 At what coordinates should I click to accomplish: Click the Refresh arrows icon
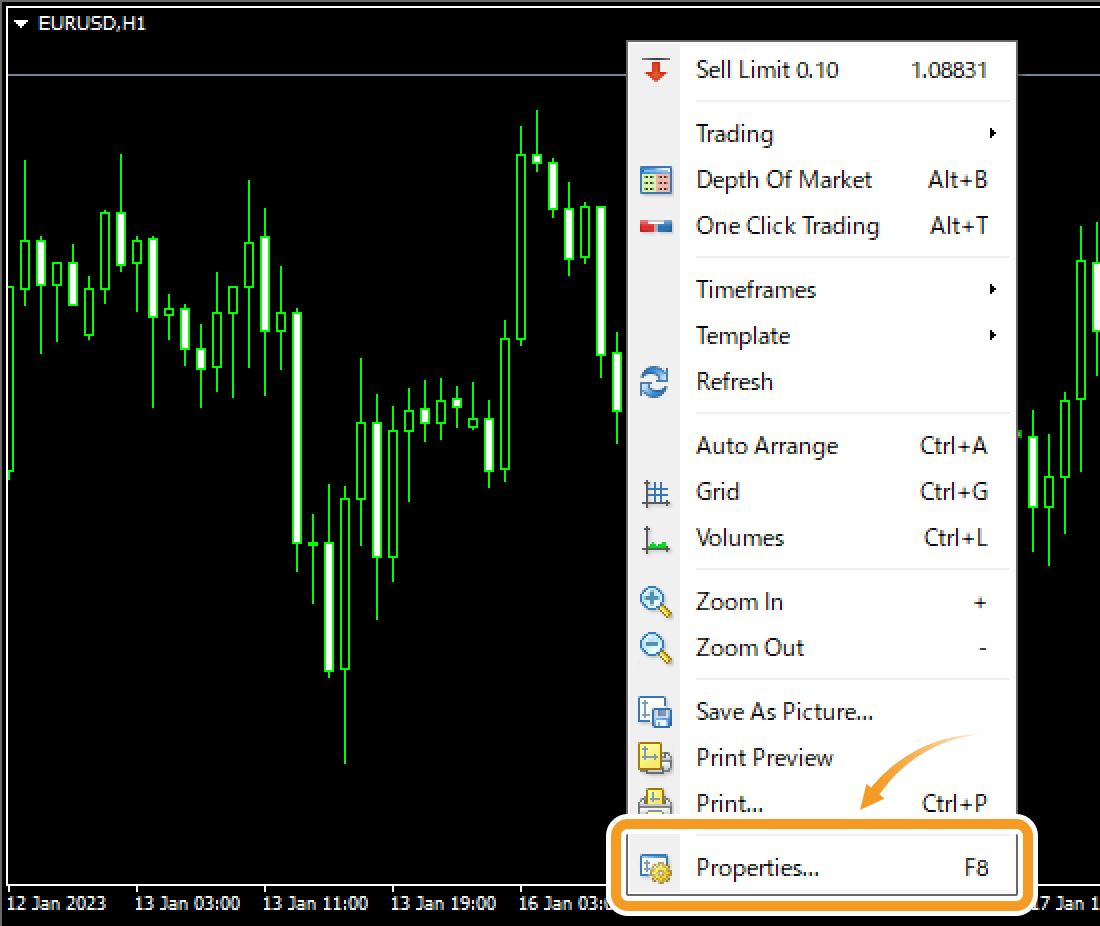(x=655, y=382)
